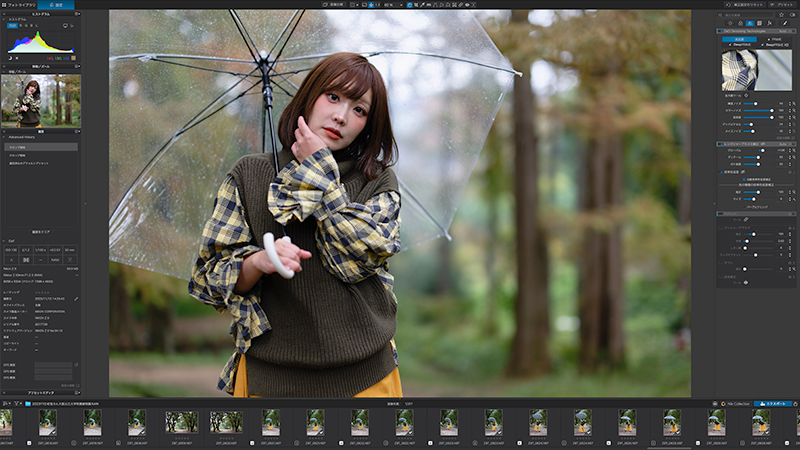Open the 設定 customize tab
This screenshot has height=450, width=800.
[x=56, y=5]
